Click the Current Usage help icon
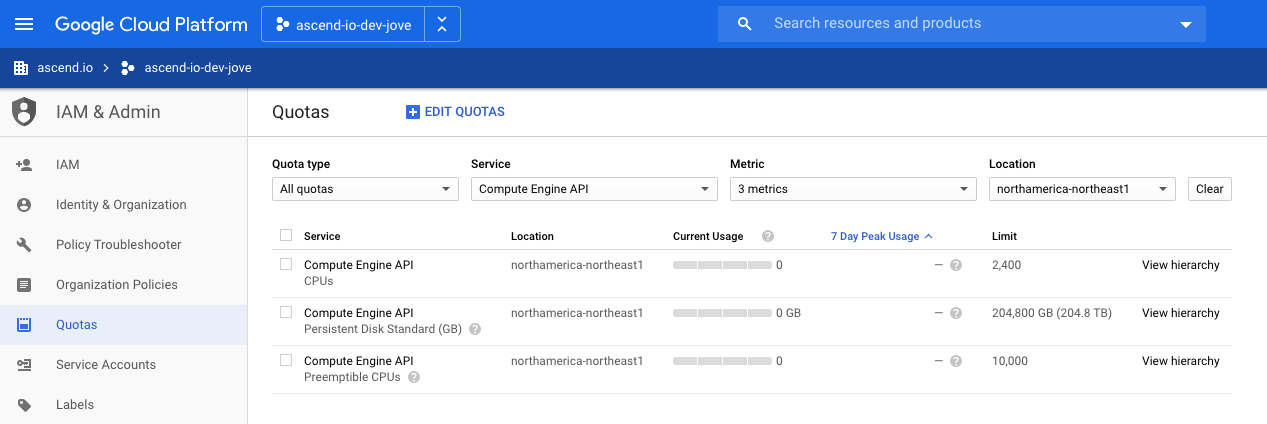 point(768,237)
